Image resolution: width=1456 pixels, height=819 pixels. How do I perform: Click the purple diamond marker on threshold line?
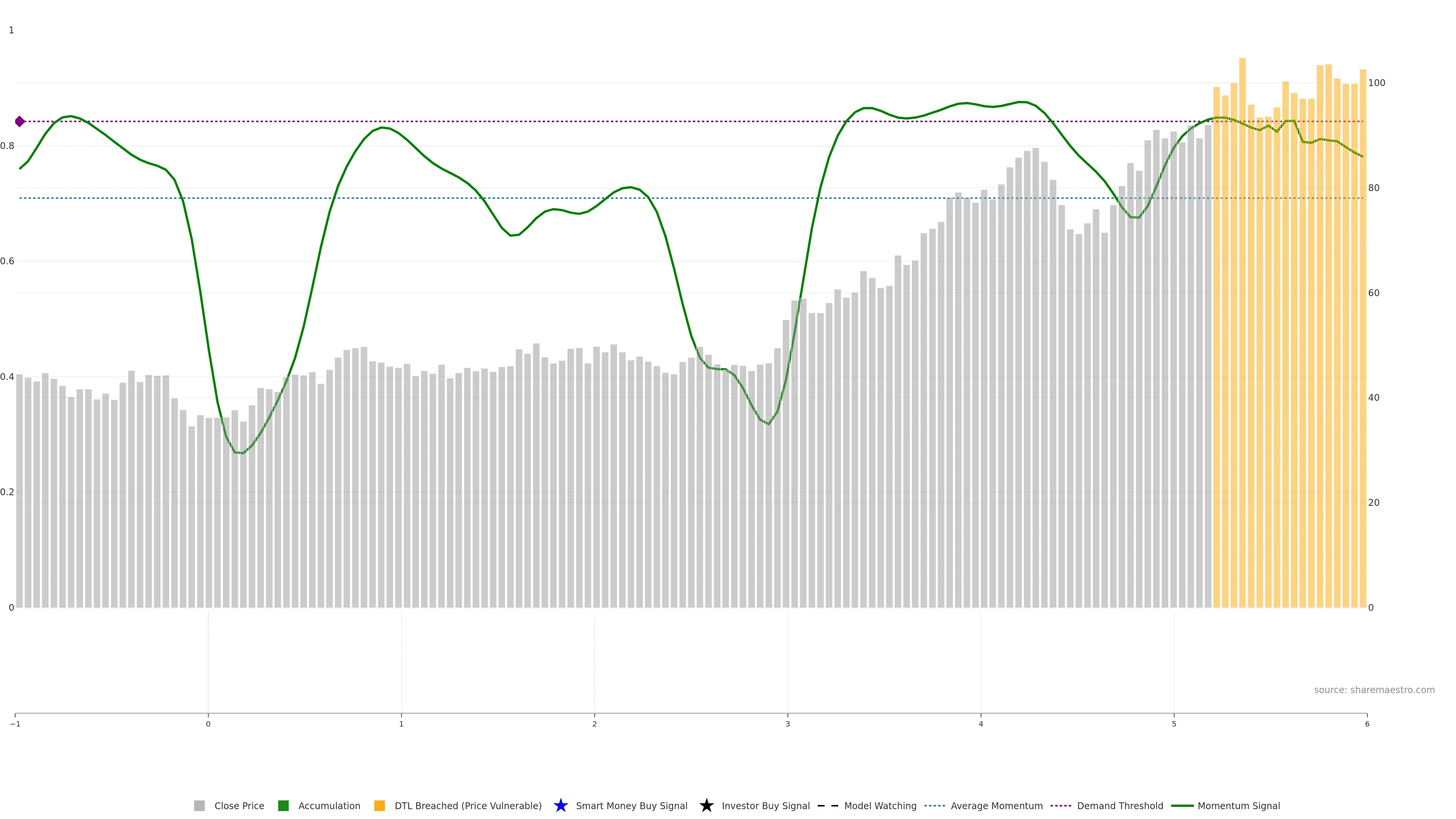coord(20,121)
